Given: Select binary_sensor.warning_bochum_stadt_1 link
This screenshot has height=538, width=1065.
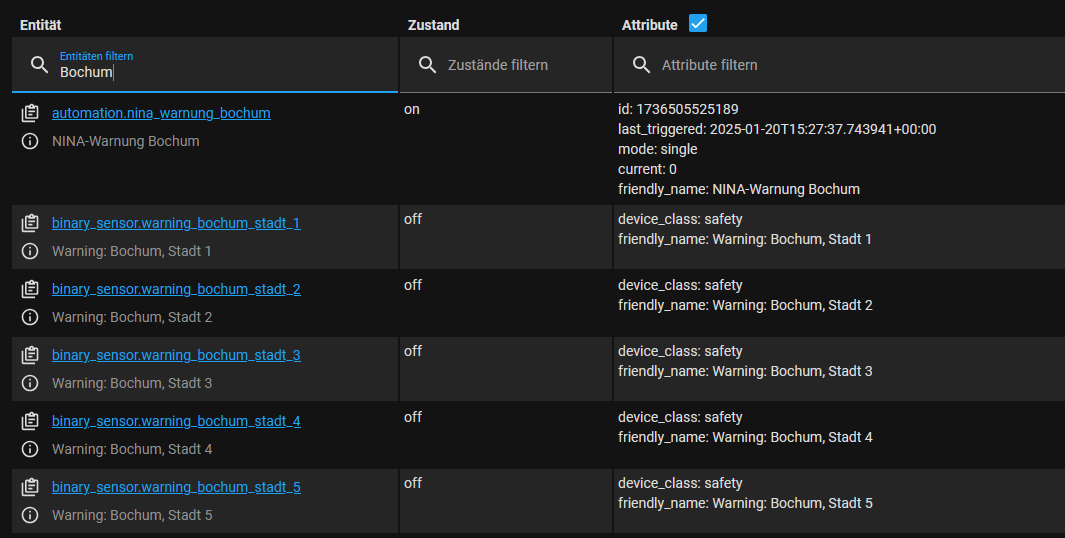Looking at the screenshot, I should click(x=176, y=223).
